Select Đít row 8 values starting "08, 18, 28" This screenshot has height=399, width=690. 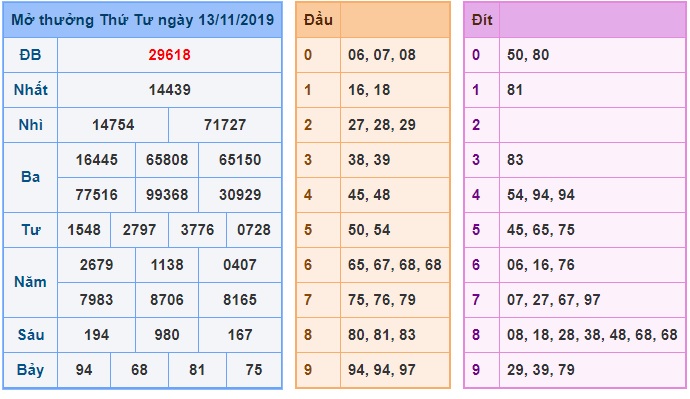(x=592, y=335)
